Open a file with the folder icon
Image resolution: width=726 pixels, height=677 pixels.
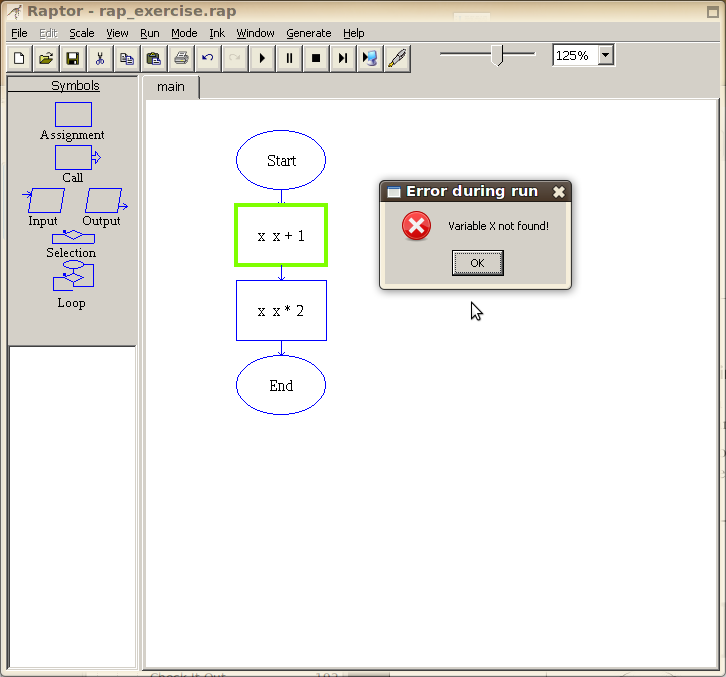click(46, 58)
